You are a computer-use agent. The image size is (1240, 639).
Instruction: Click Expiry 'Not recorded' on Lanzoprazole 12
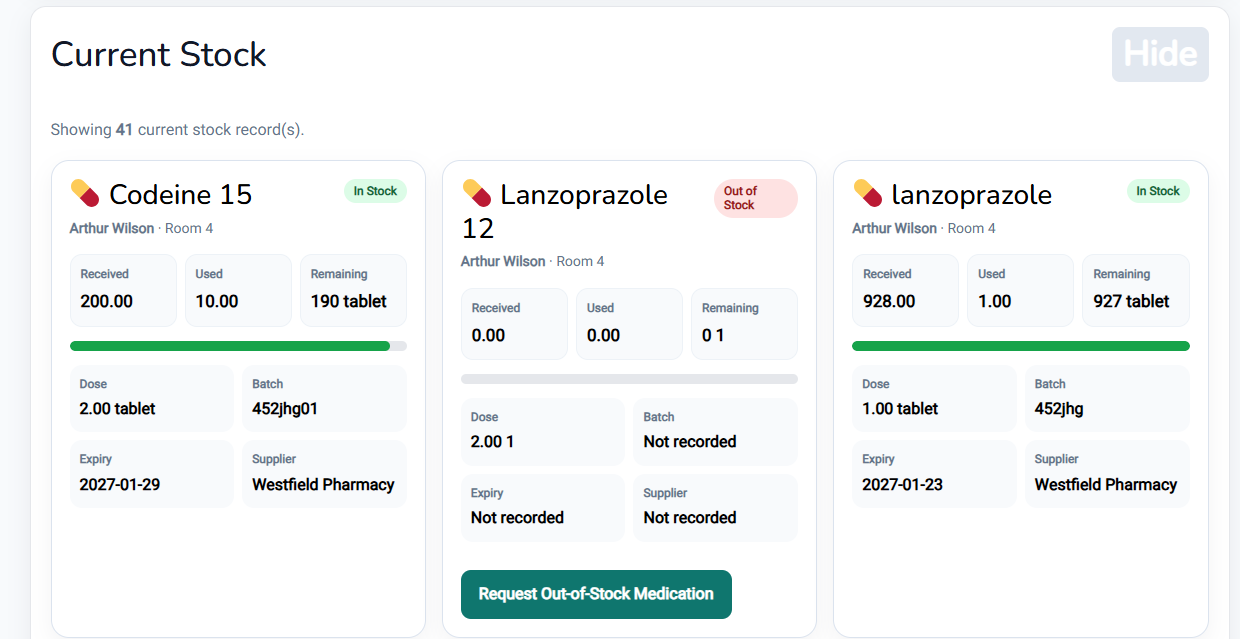coord(517,517)
